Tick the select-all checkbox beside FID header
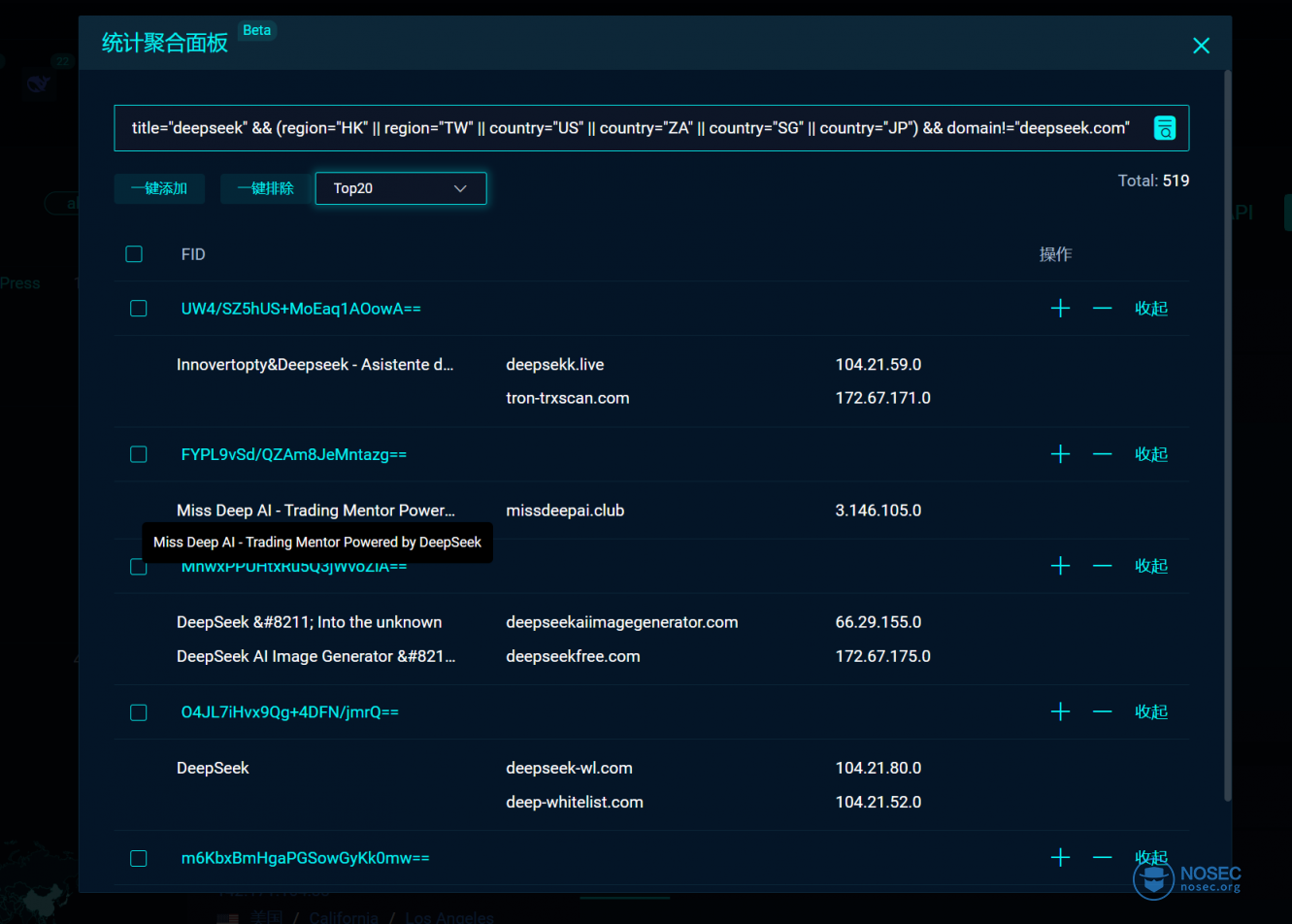 pos(134,254)
